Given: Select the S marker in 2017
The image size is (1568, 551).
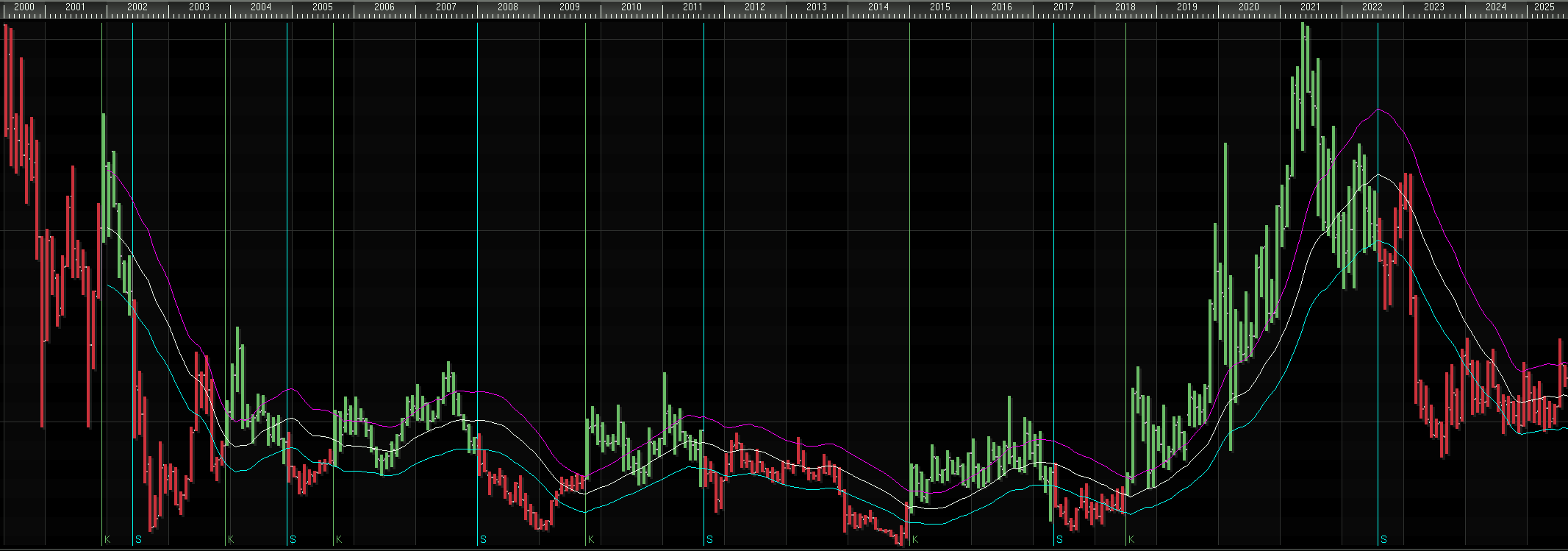Looking at the screenshot, I should click(1059, 540).
